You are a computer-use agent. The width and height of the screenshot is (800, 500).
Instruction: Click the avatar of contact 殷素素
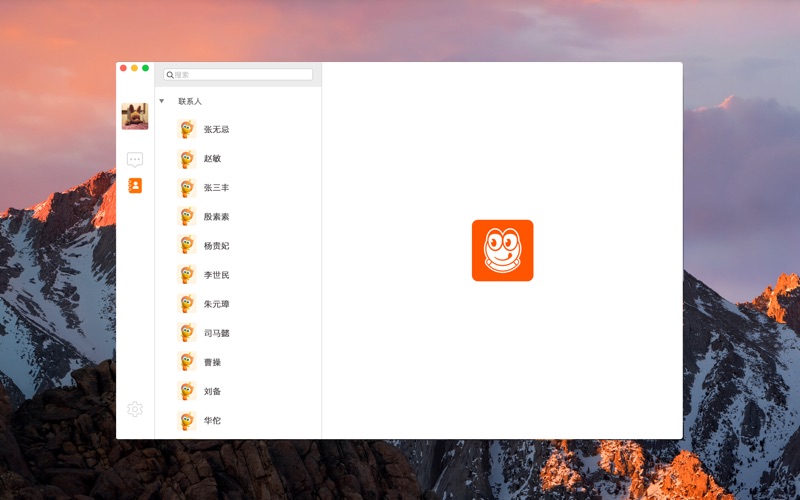click(187, 217)
